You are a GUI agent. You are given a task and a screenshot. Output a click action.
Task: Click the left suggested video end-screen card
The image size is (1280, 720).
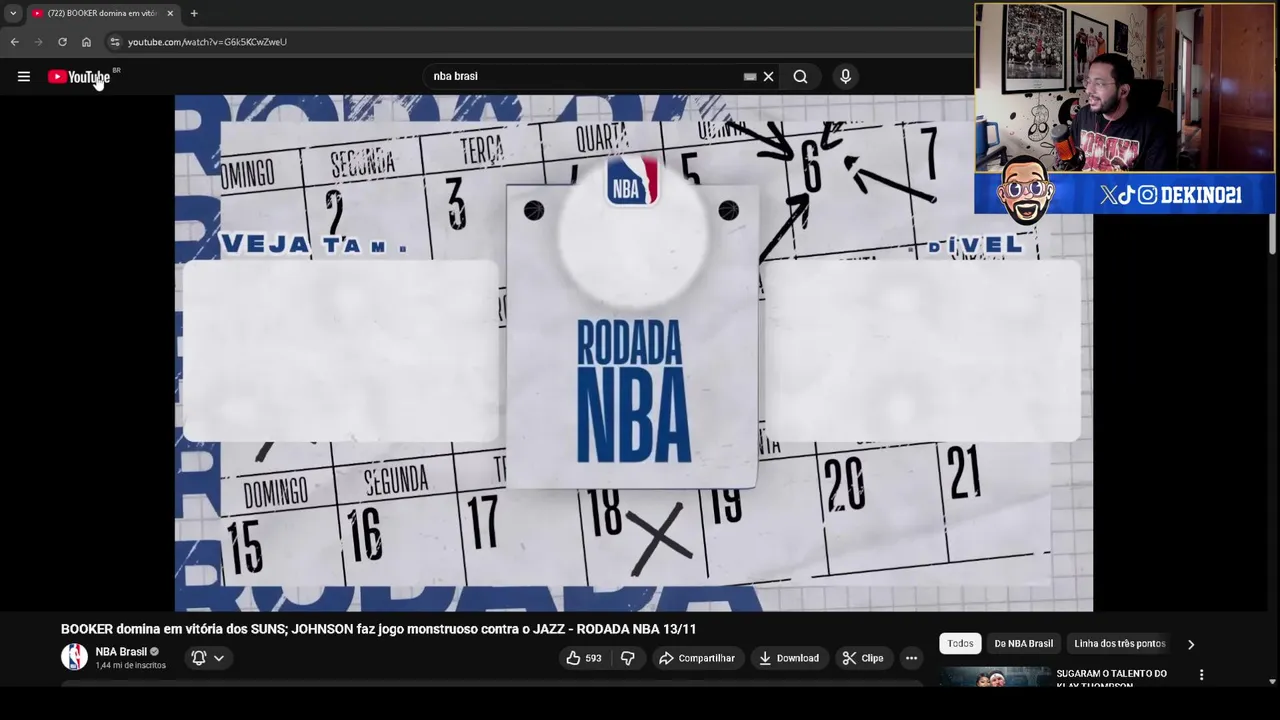pos(341,350)
